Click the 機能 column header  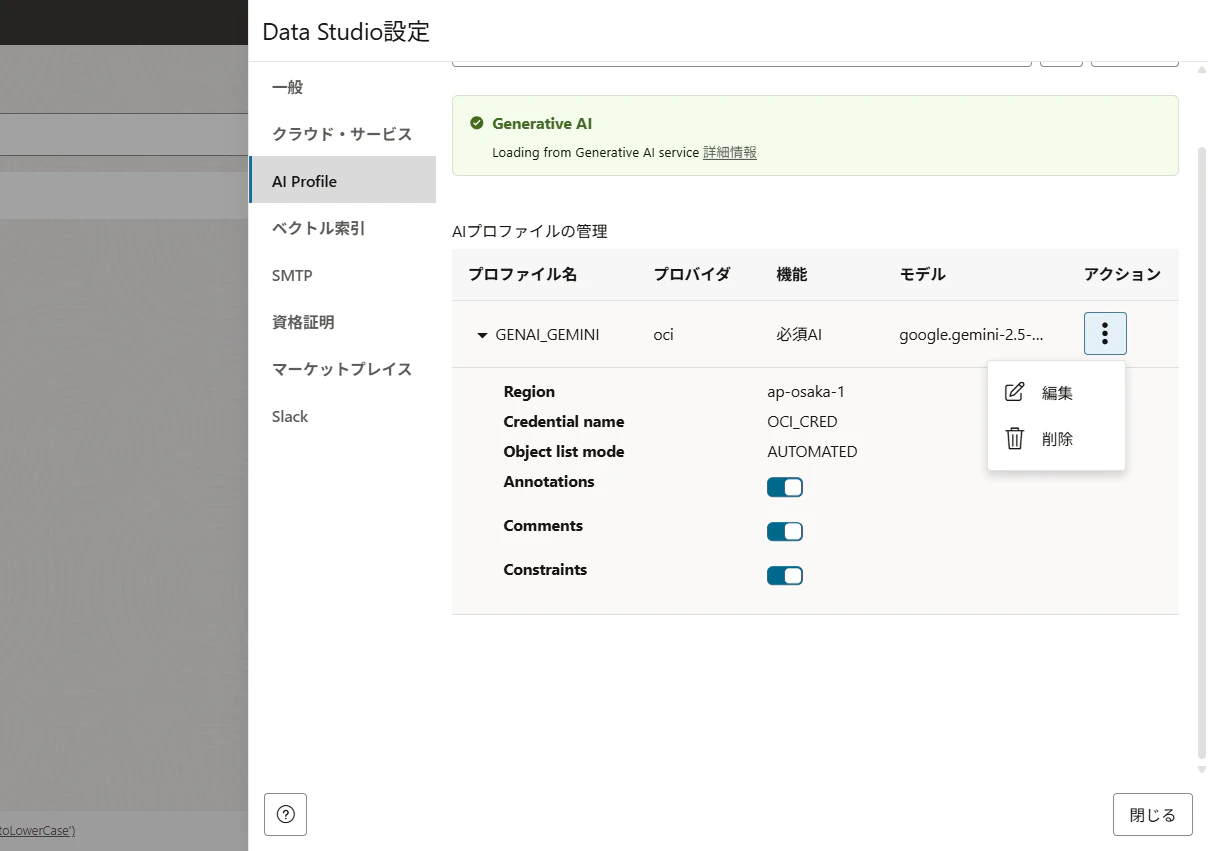(791, 274)
